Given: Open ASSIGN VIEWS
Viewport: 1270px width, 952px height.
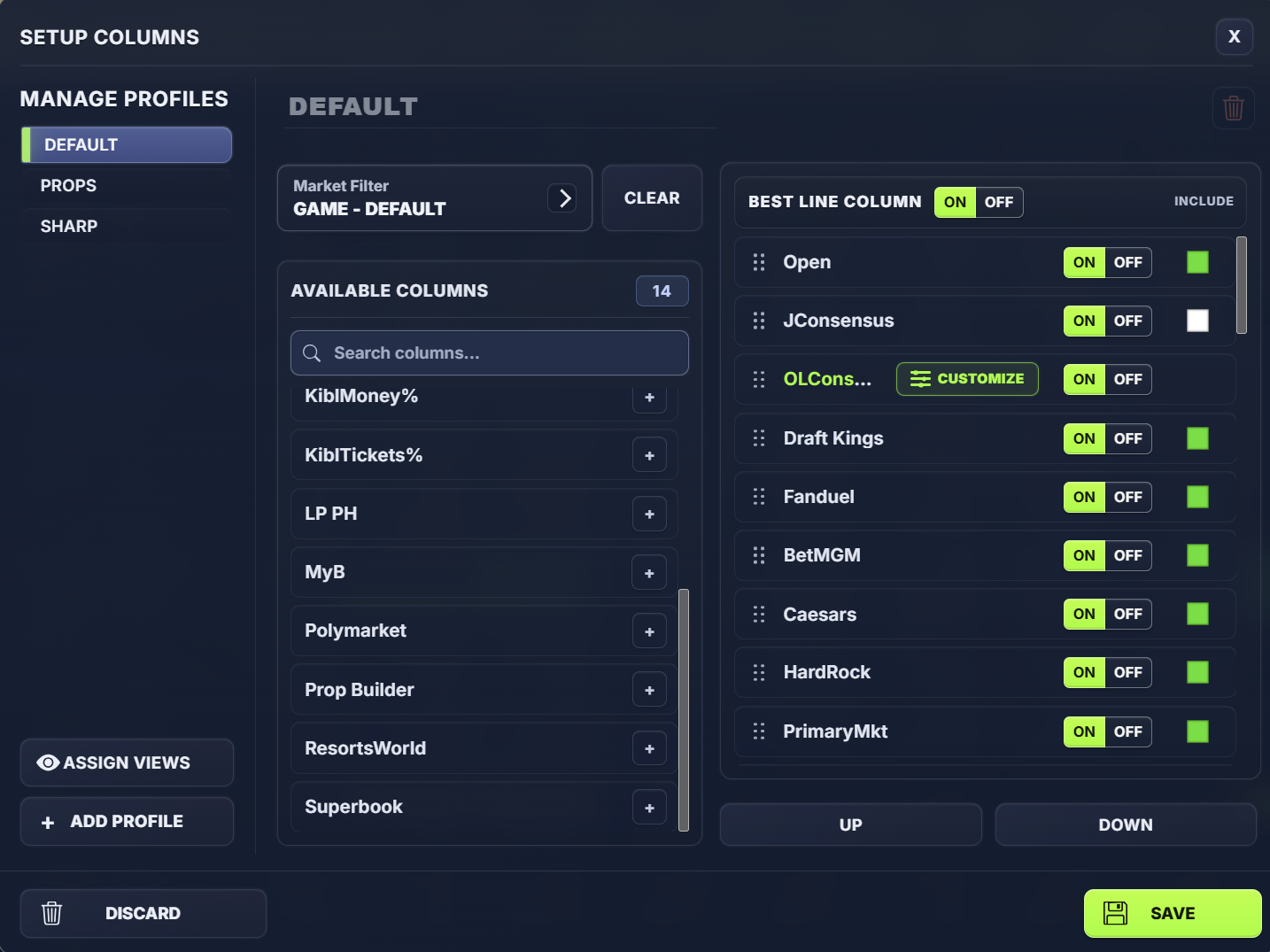Looking at the screenshot, I should [127, 762].
